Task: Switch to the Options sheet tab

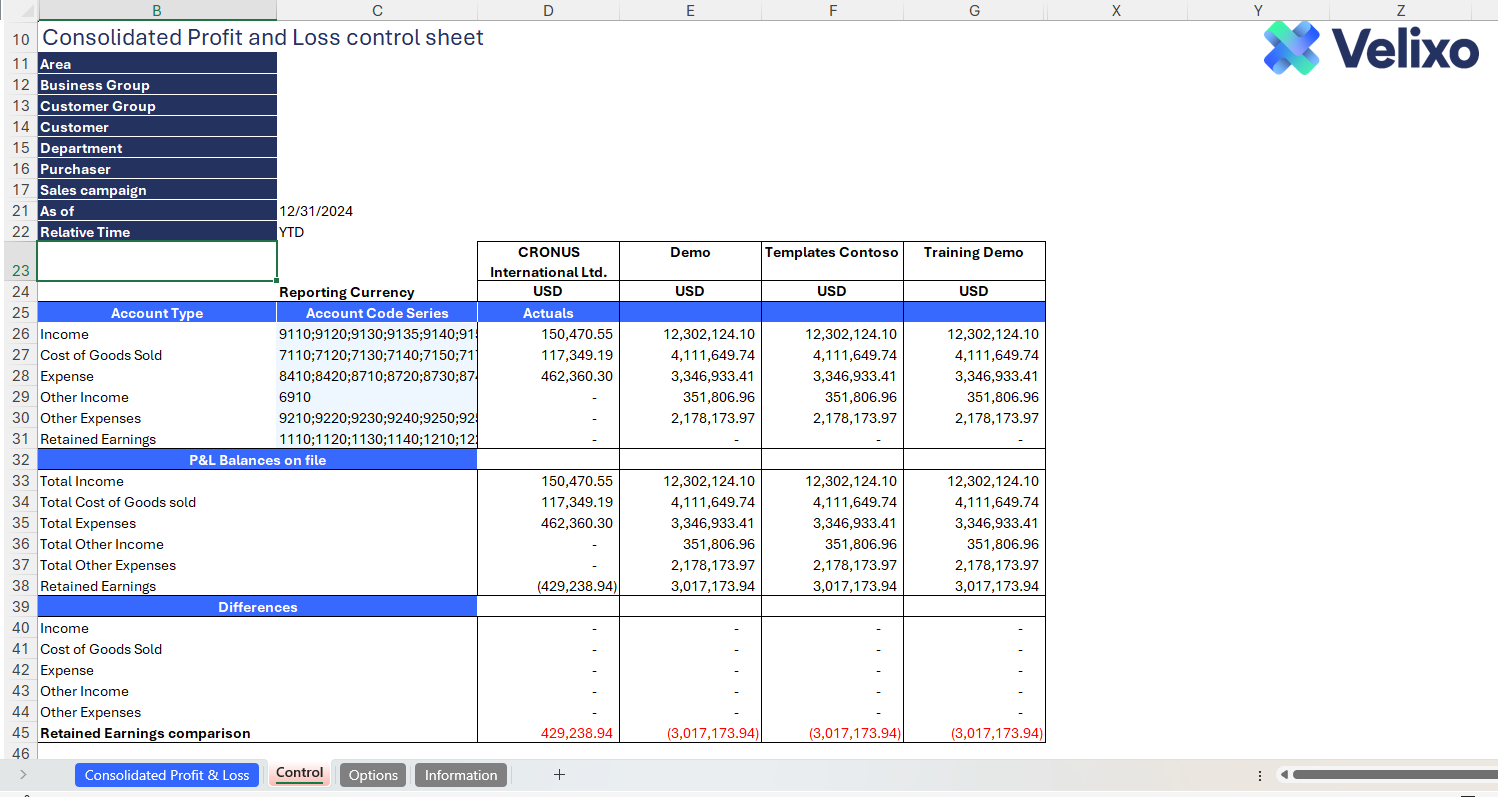Action: click(x=373, y=775)
